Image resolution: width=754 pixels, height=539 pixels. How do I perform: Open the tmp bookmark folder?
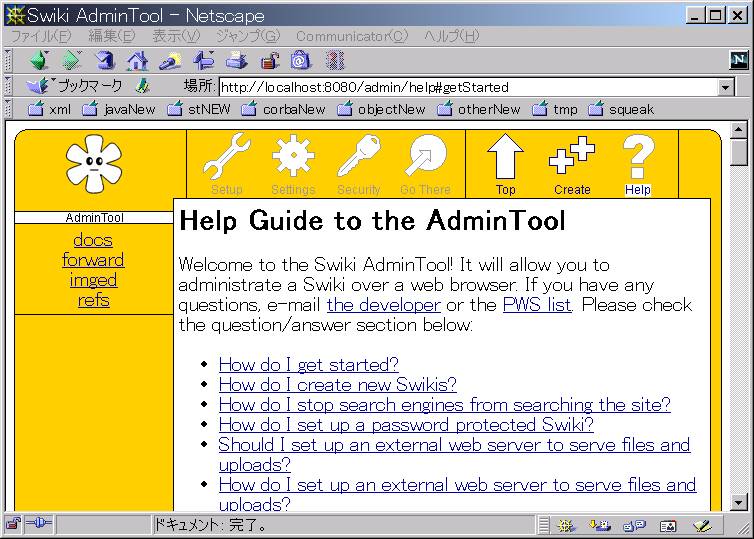[x=555, y=109]
